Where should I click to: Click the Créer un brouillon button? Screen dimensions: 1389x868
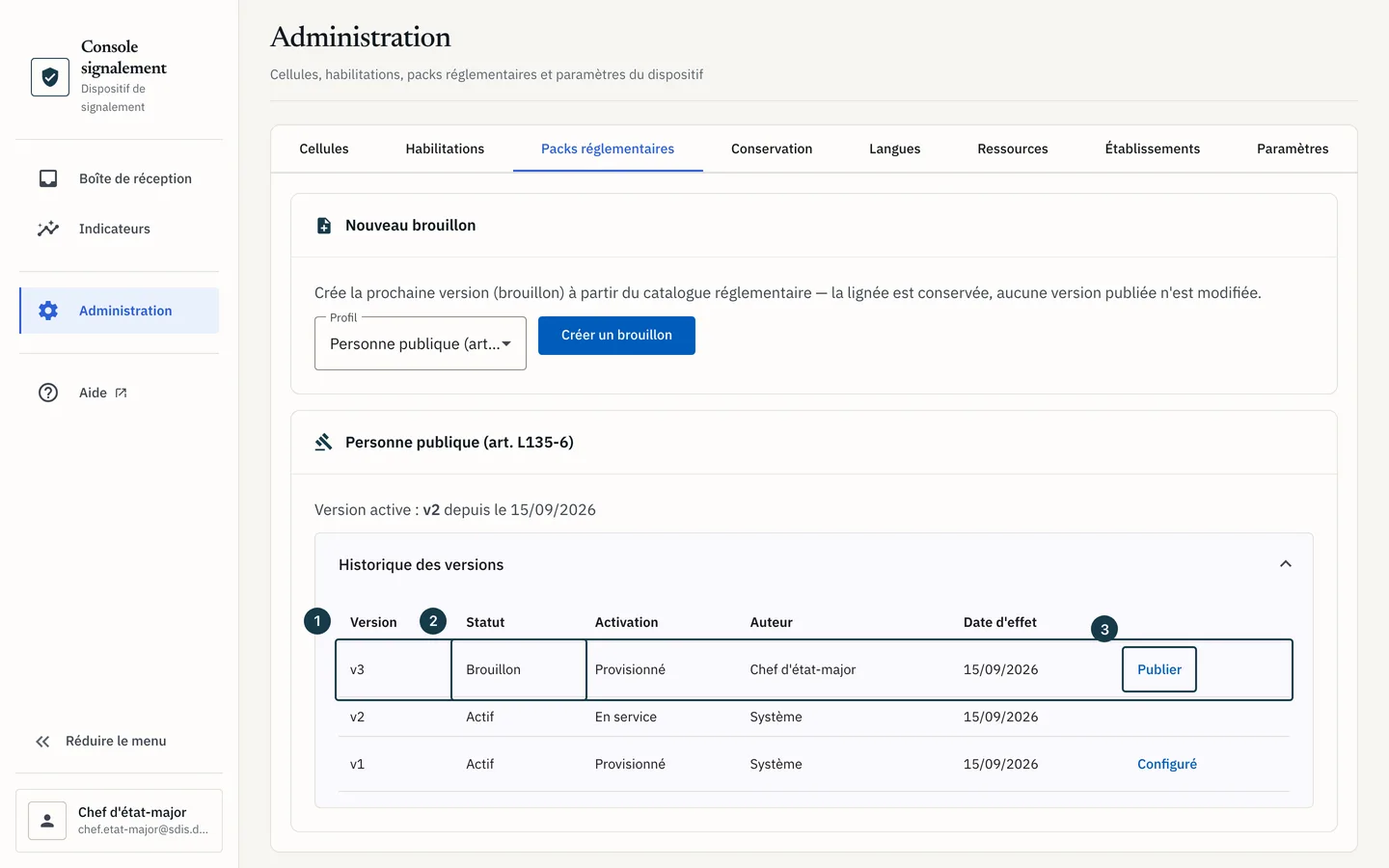click(616, 336)
